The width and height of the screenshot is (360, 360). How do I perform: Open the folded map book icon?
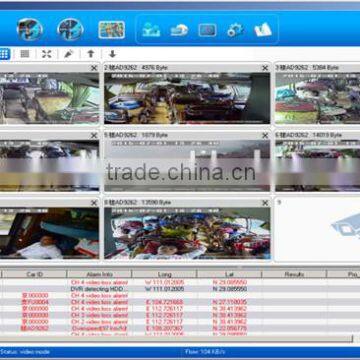263,30
